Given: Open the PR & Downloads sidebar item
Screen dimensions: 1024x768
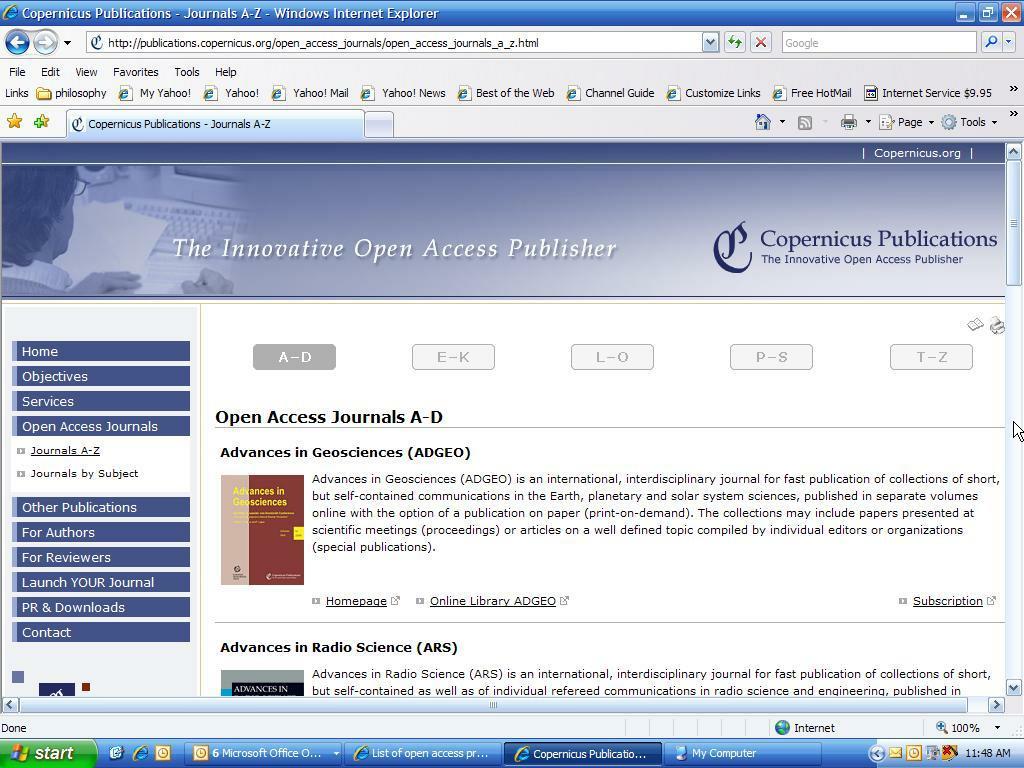Looking at the screenshot, I should [x=101, y=607].
